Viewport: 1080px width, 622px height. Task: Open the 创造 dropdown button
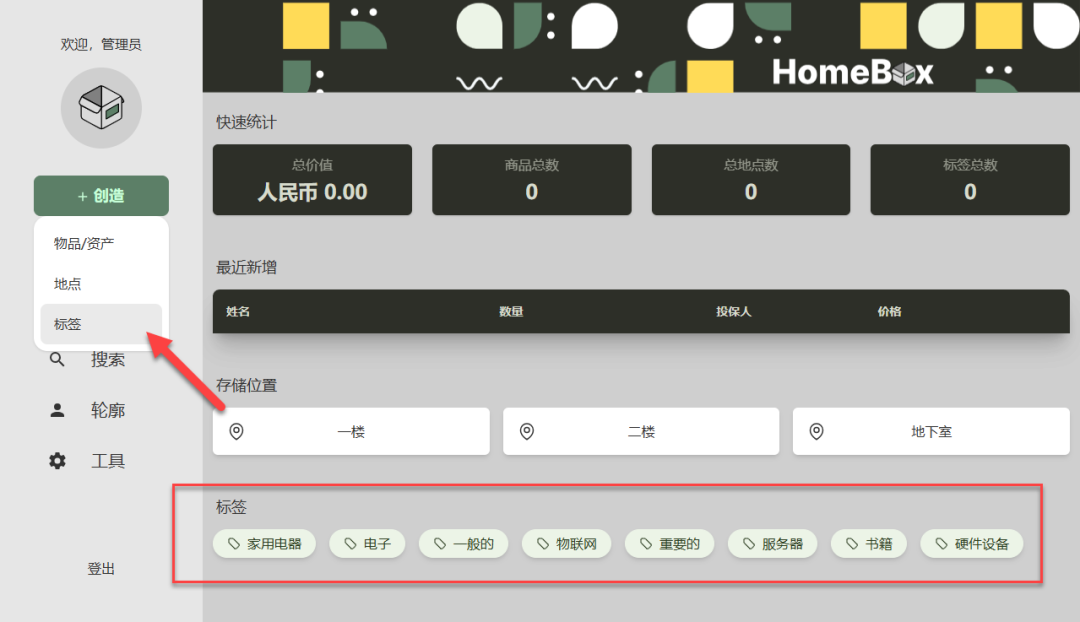pos(101,195)
